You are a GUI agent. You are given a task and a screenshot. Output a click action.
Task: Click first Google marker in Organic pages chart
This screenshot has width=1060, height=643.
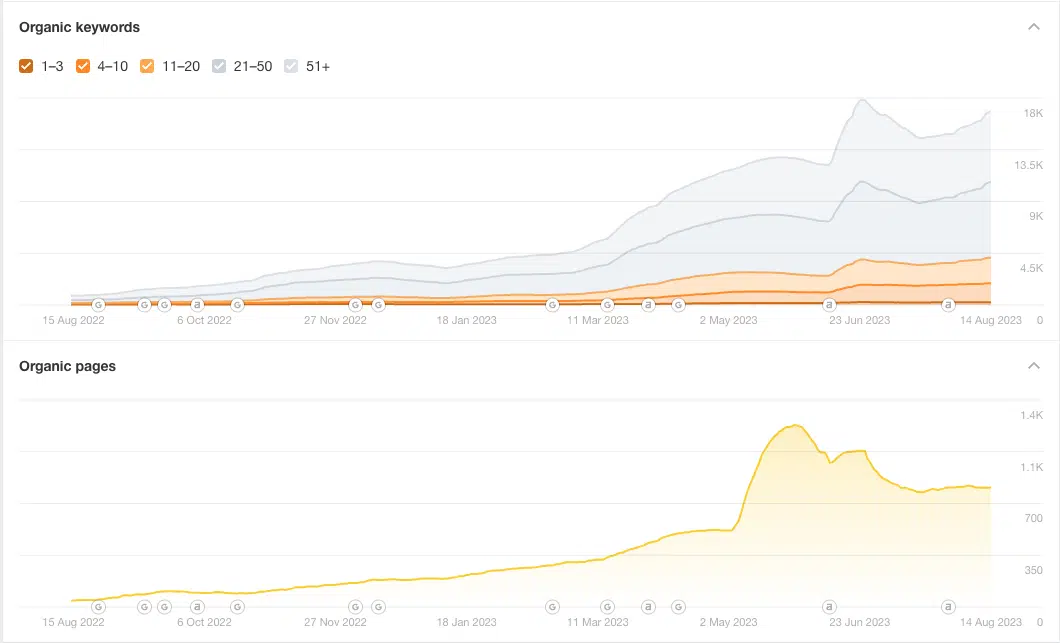[x=98, y=606]
